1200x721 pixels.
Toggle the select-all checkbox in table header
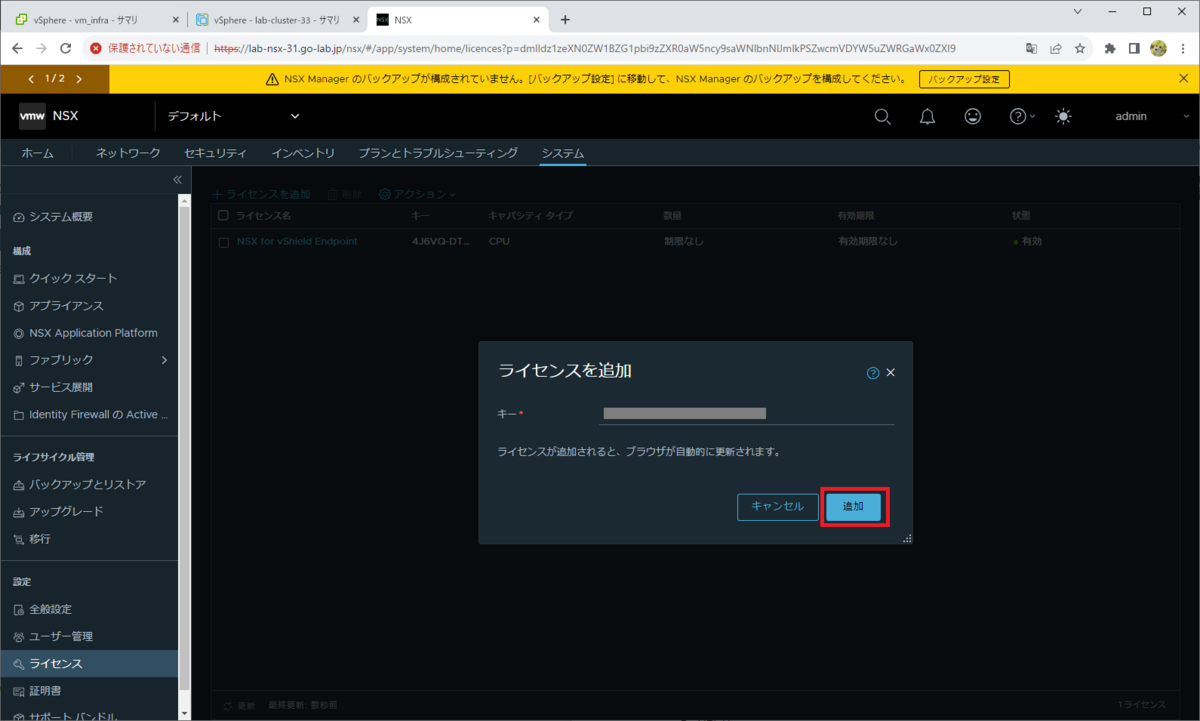(x=223, y=215)
